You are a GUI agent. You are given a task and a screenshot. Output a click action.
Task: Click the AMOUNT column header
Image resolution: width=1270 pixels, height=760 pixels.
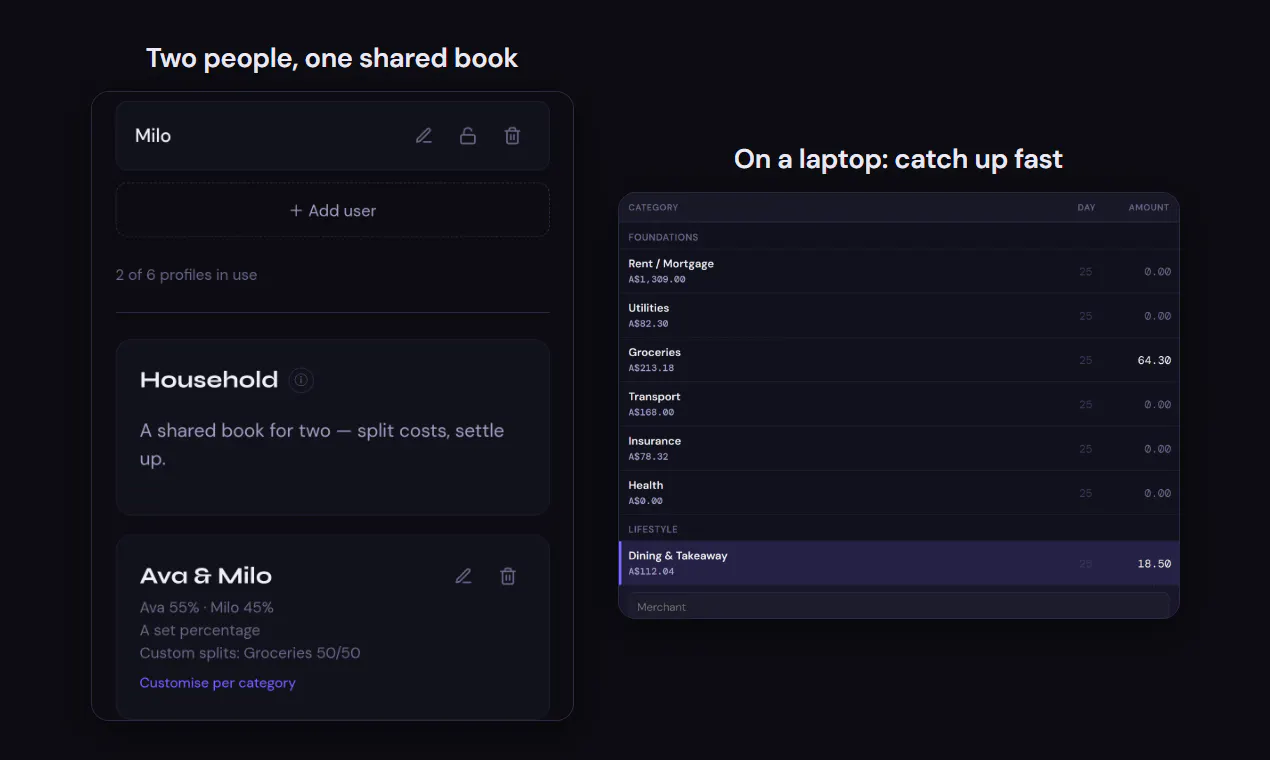pos(1149,208)
